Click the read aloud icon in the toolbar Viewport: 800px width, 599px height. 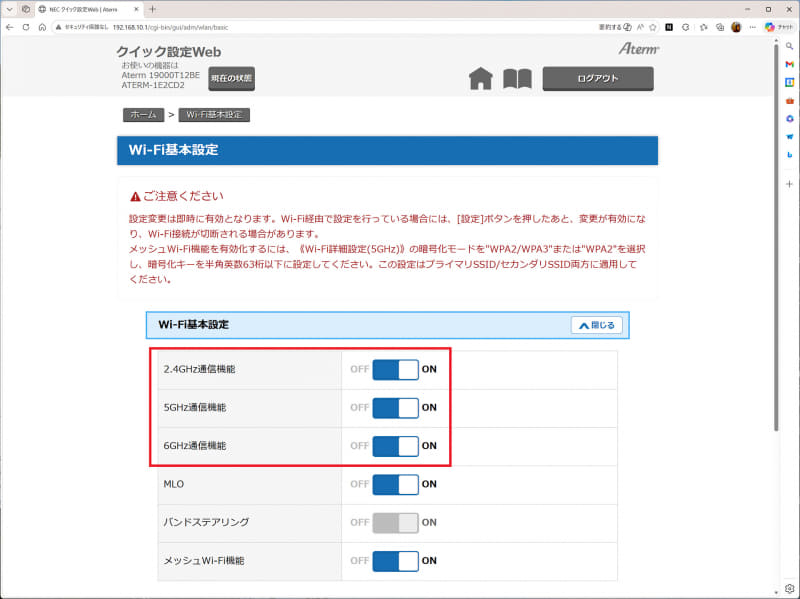click(640, 26)
